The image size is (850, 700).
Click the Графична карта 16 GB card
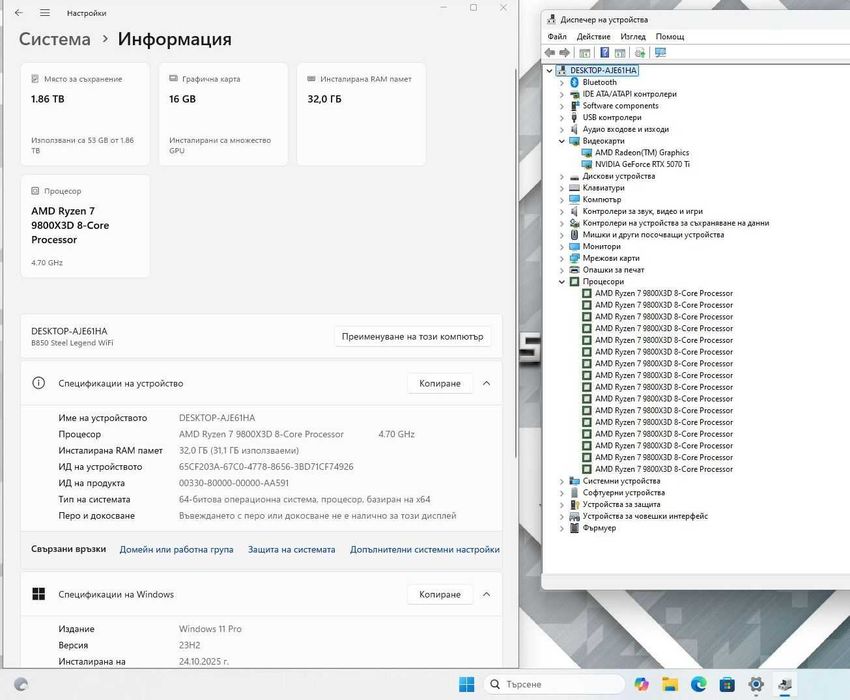(x=223, y=114)
